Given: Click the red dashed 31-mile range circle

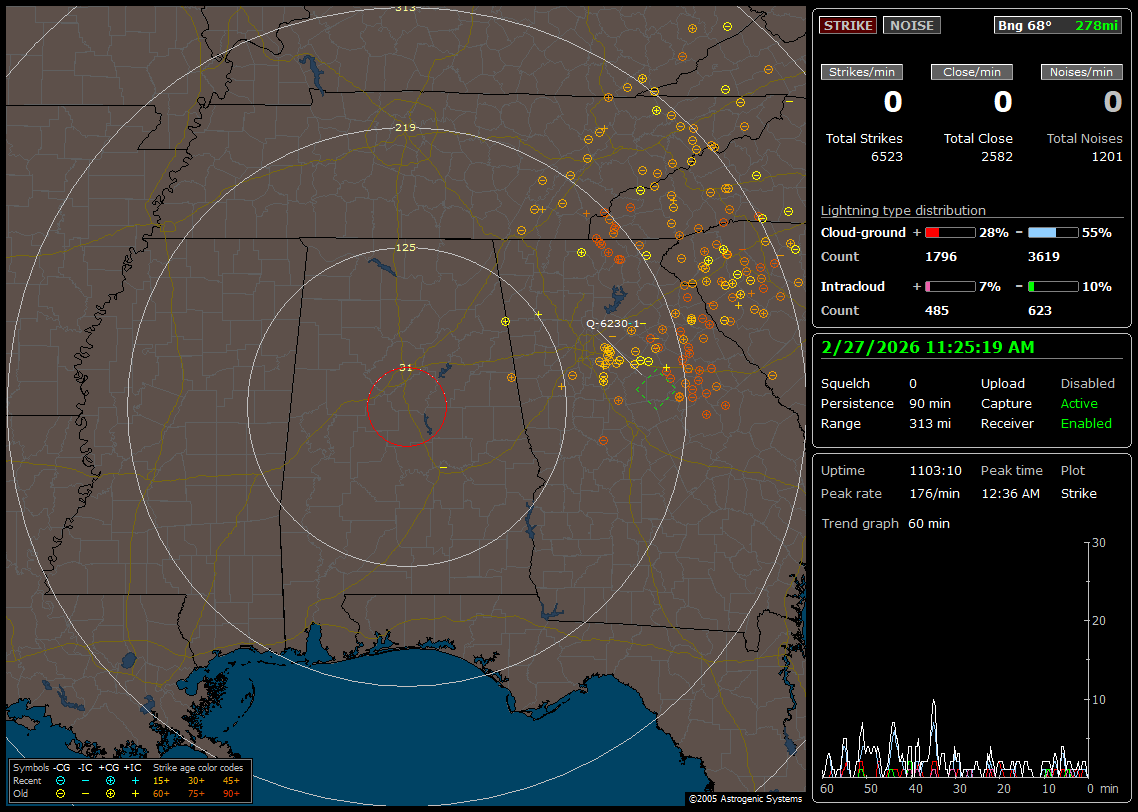Looking at the screenshot, I should coord(367,406).
